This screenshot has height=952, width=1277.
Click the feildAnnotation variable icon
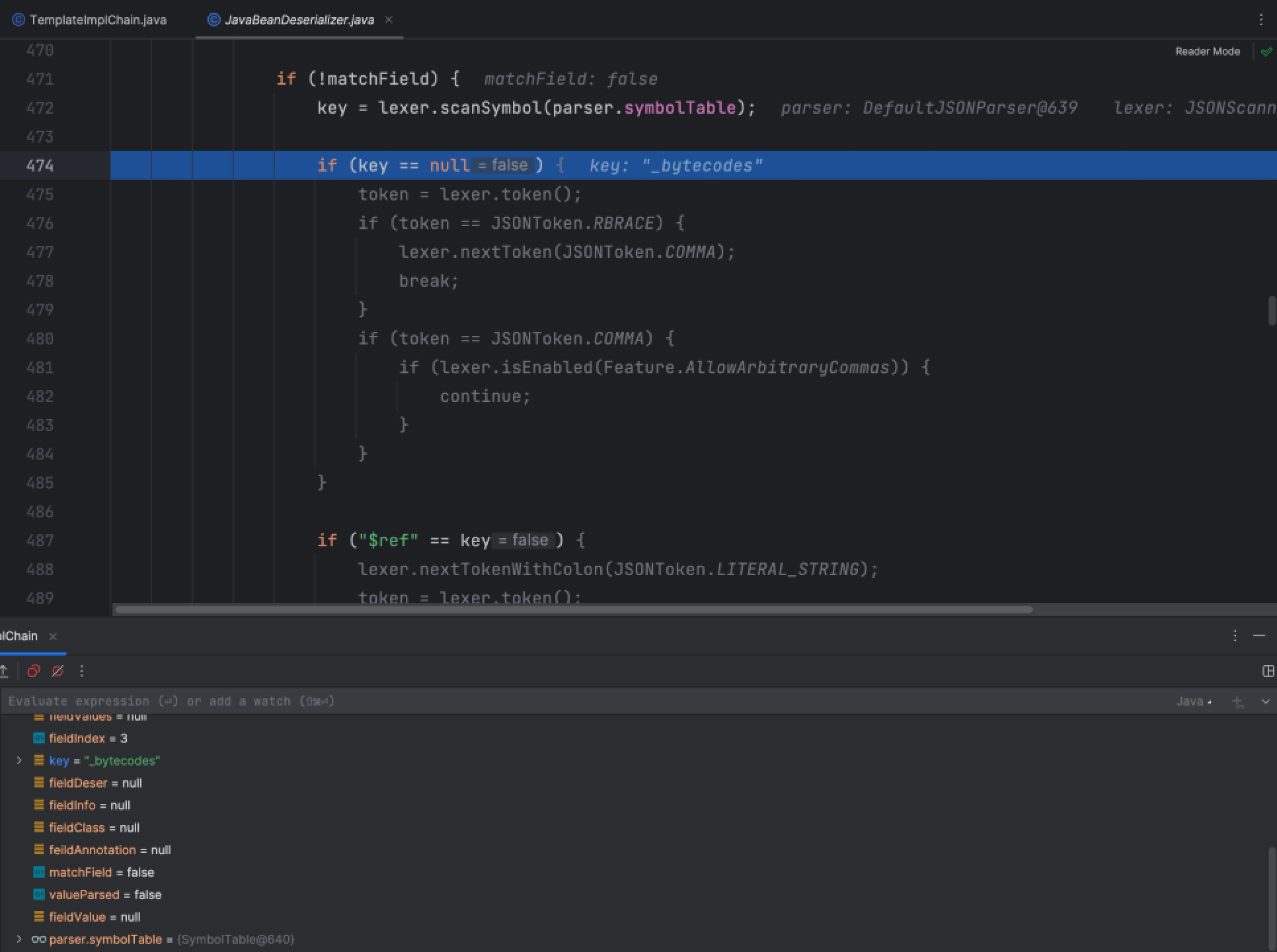point(38,850)
